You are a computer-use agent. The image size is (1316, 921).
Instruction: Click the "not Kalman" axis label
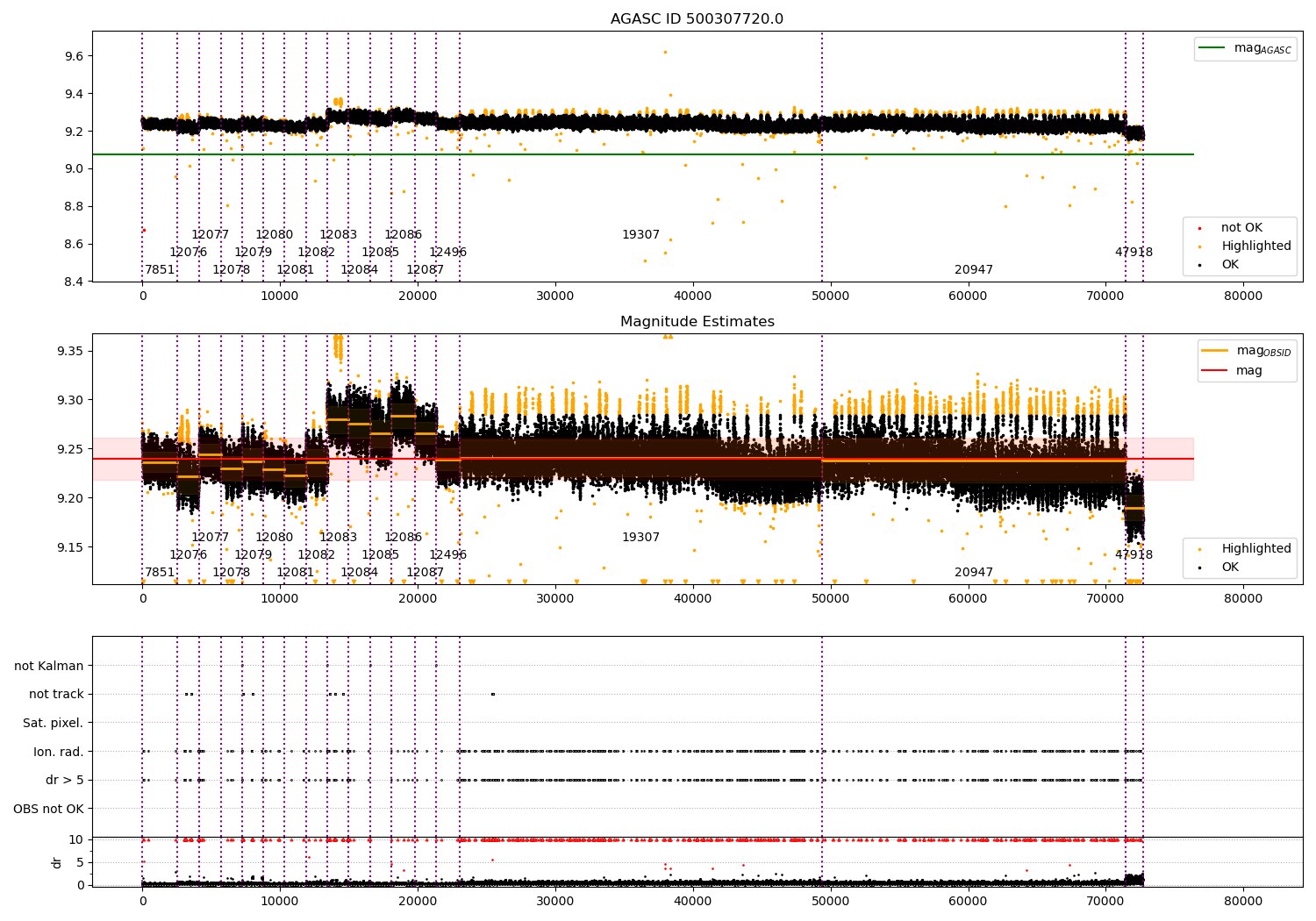click(49, 667)
